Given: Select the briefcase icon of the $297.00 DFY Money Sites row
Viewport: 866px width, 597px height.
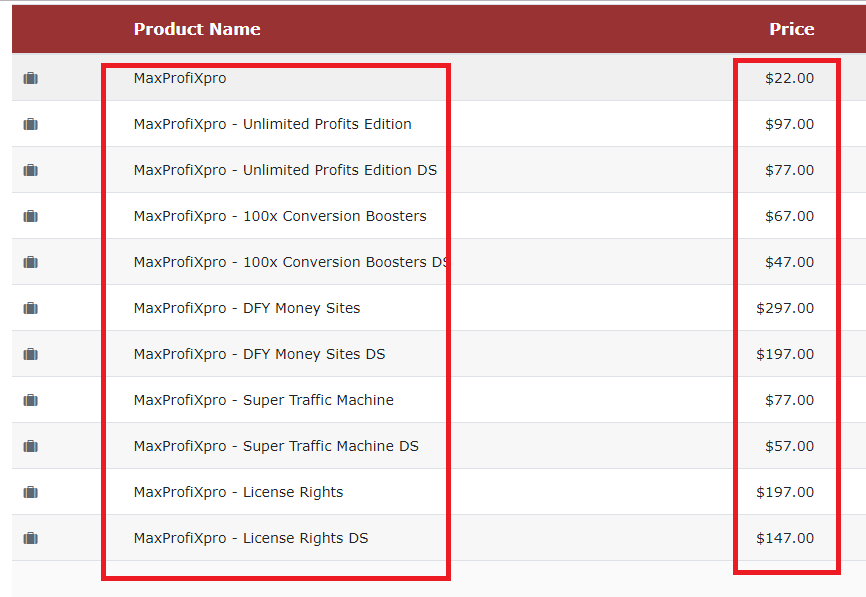Looking at the screenshot, I should tap(30, 308).
